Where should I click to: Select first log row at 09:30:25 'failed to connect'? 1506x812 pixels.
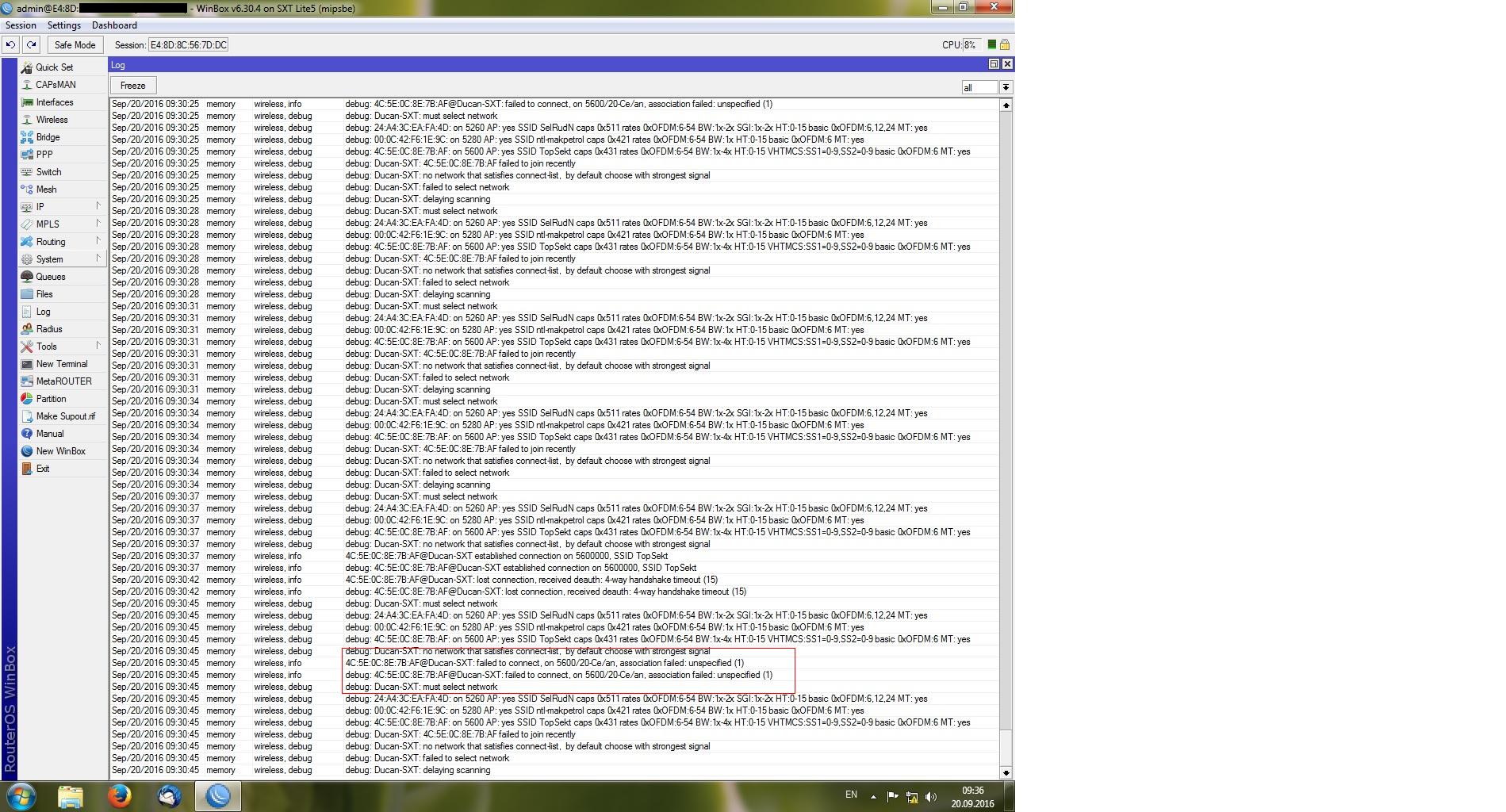click(554, 104)
